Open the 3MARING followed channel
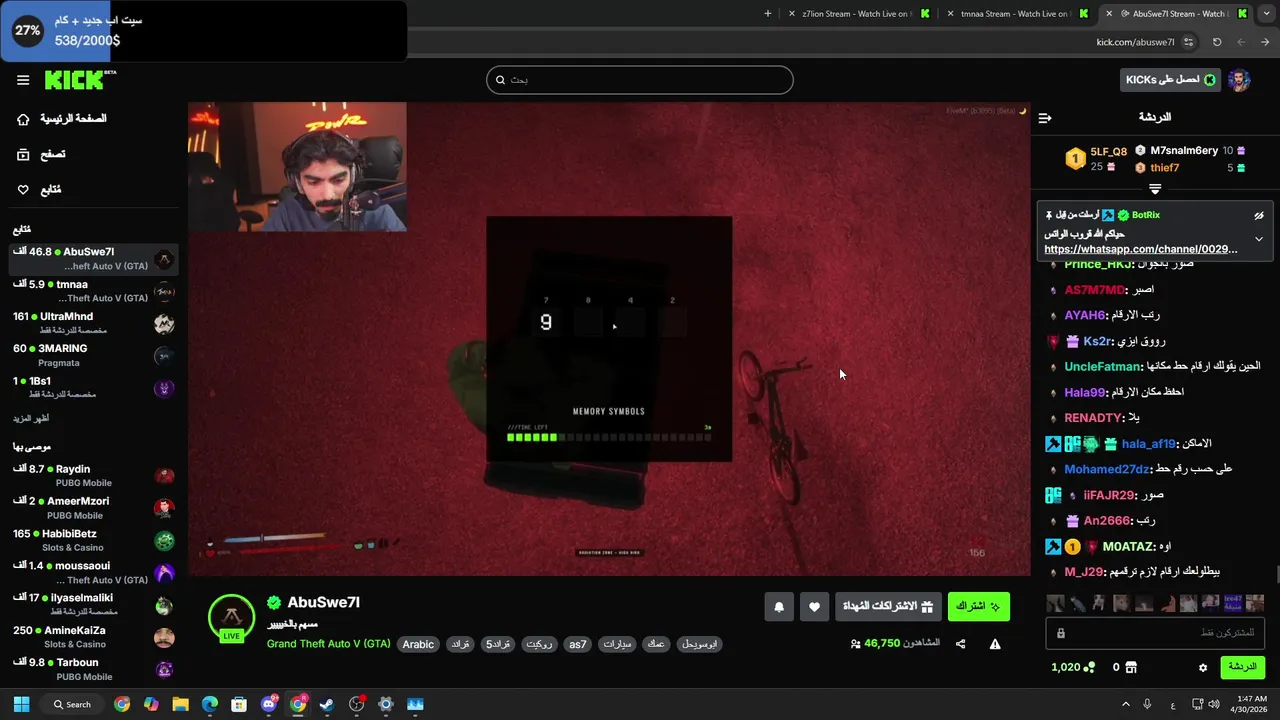Screen dimensions: 1280x720 tap(93, 355)
